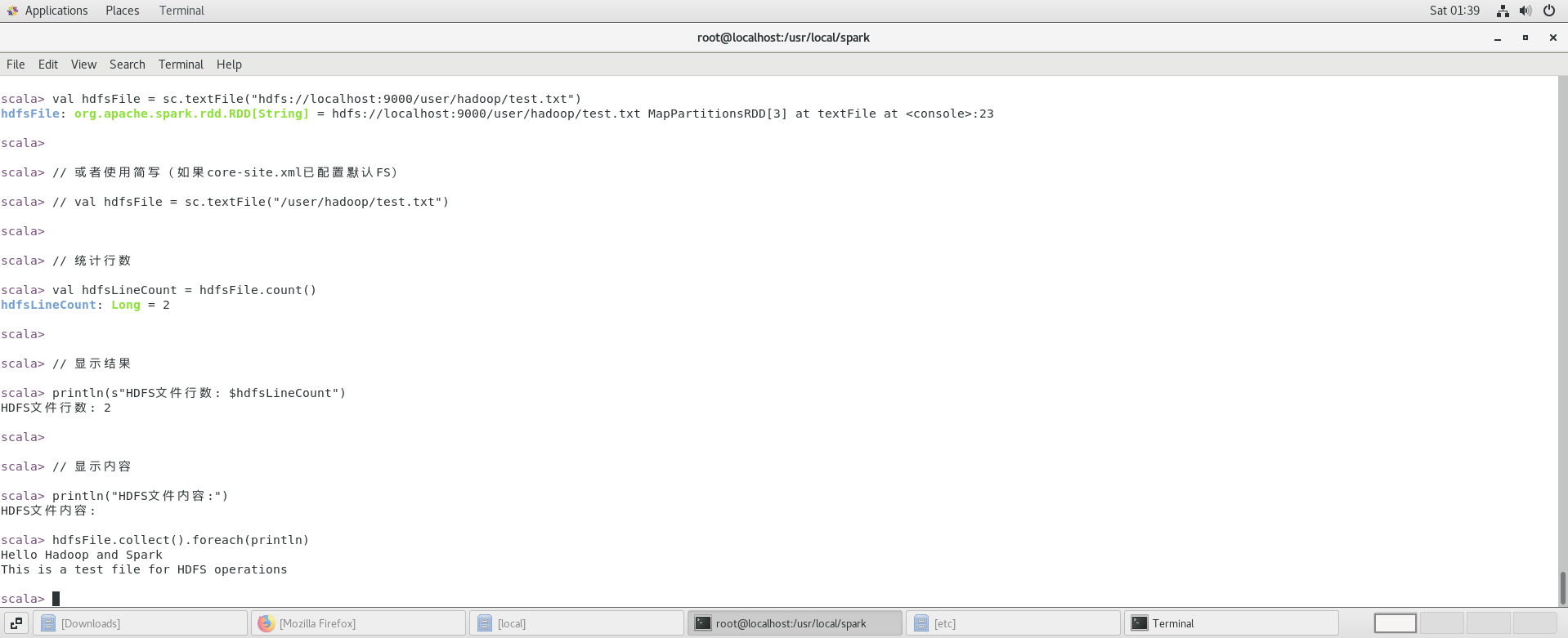Select the fourth workspace in switcher

point(1534,623)
